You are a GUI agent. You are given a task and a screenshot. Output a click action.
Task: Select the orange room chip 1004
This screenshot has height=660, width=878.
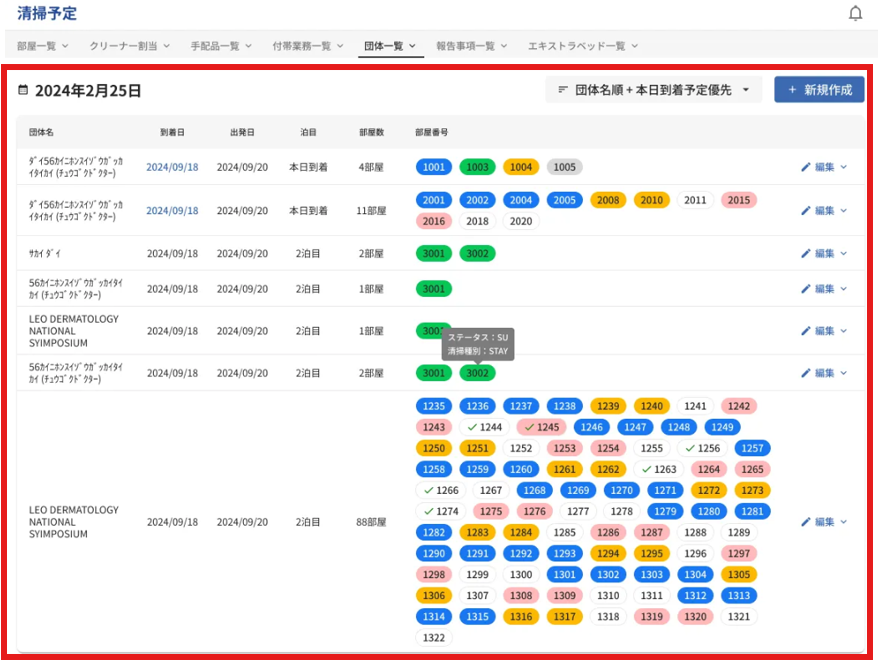[521, 167]
